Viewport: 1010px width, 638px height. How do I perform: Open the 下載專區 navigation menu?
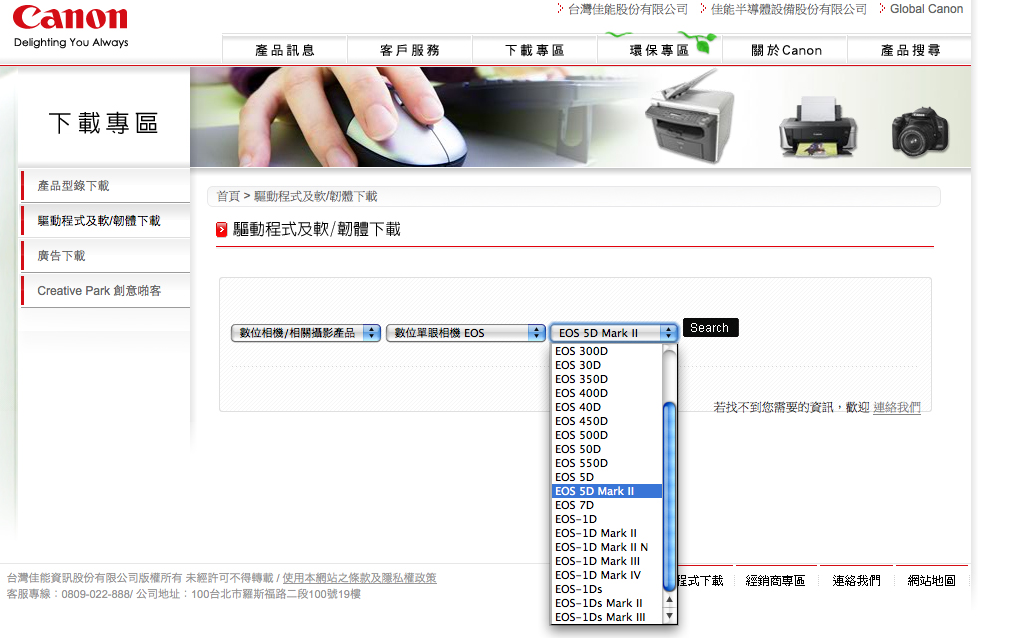coord(535,50)
